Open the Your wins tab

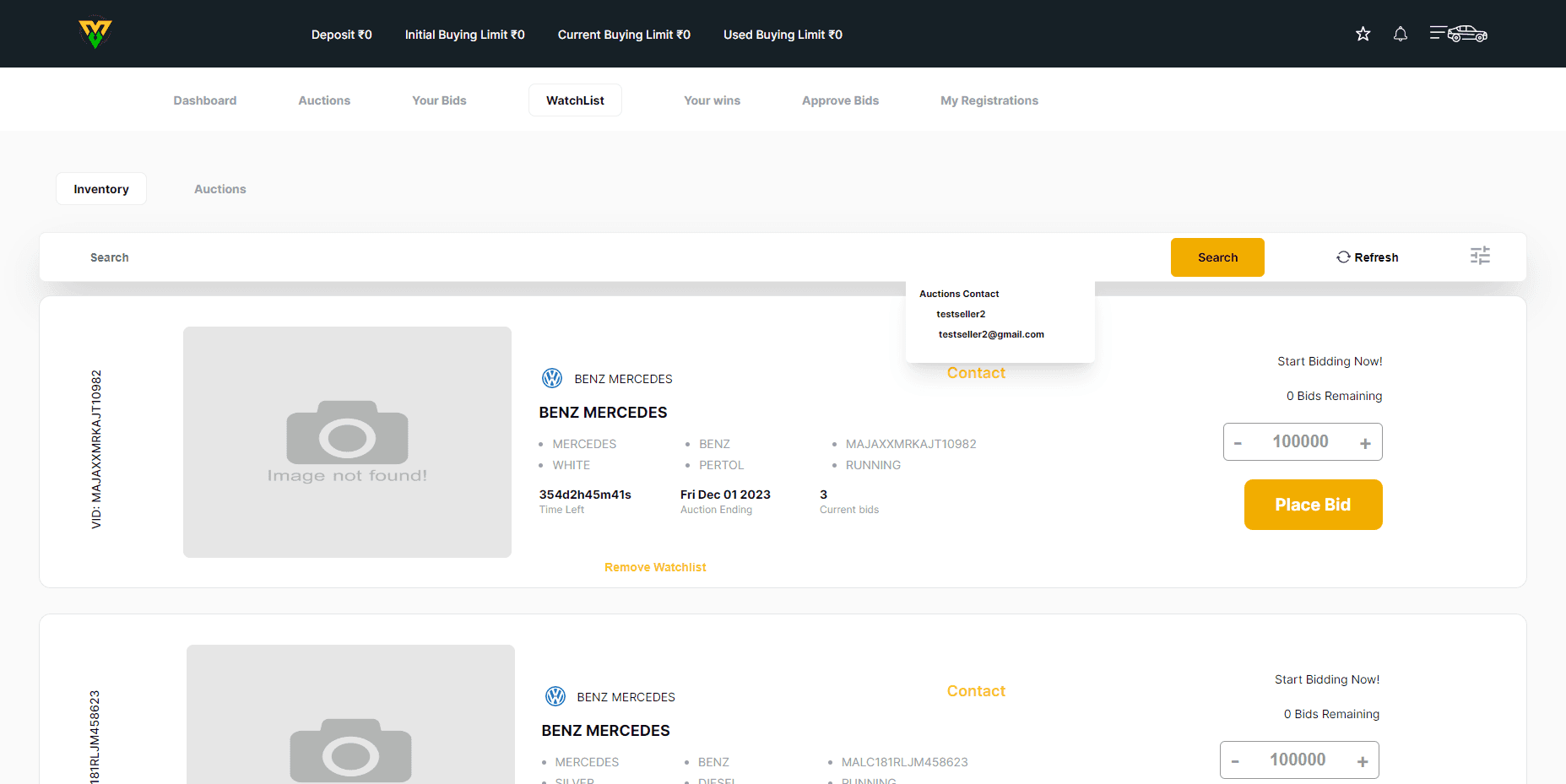pyautogui.click(x=712, y=100)
